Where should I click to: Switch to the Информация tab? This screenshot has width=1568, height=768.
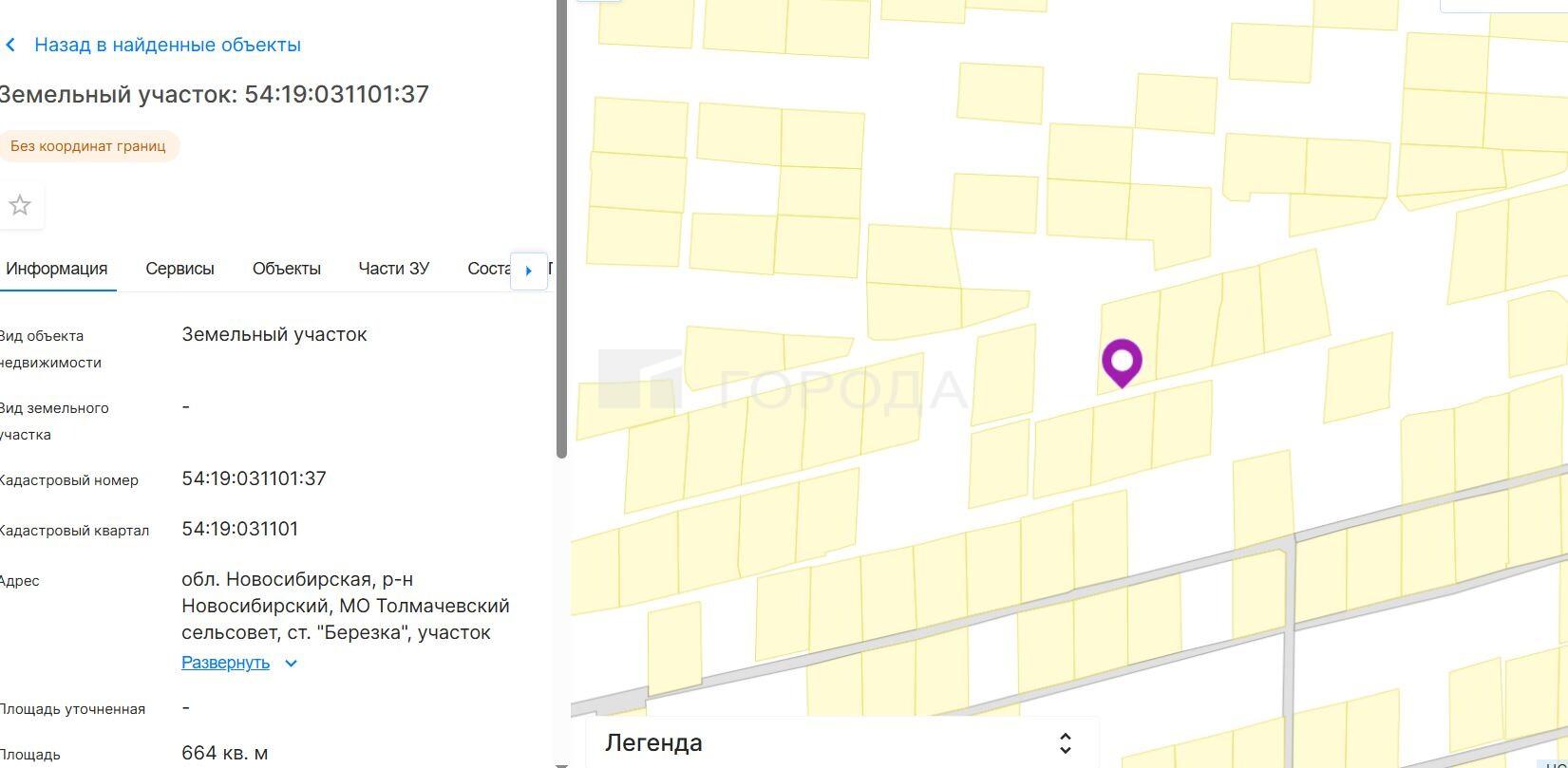[57, 269]
